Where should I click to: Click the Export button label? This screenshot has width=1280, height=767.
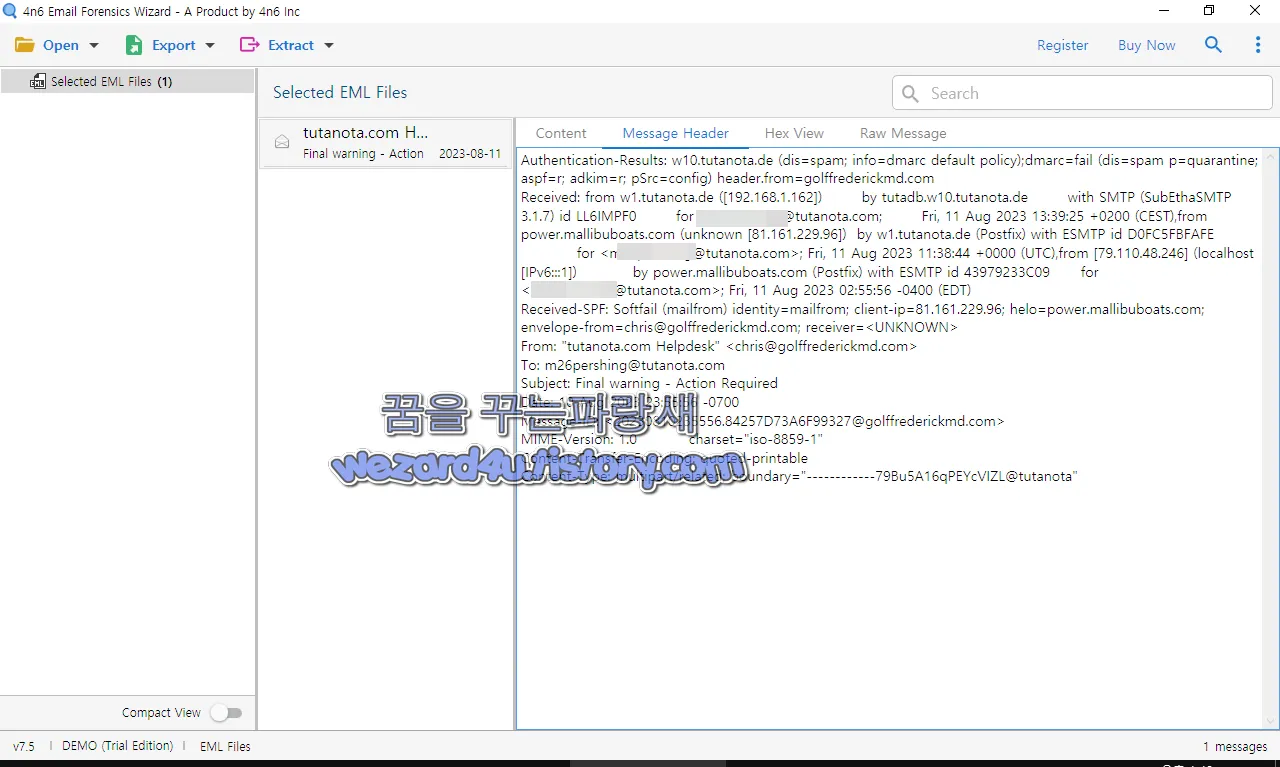(174, 45)
